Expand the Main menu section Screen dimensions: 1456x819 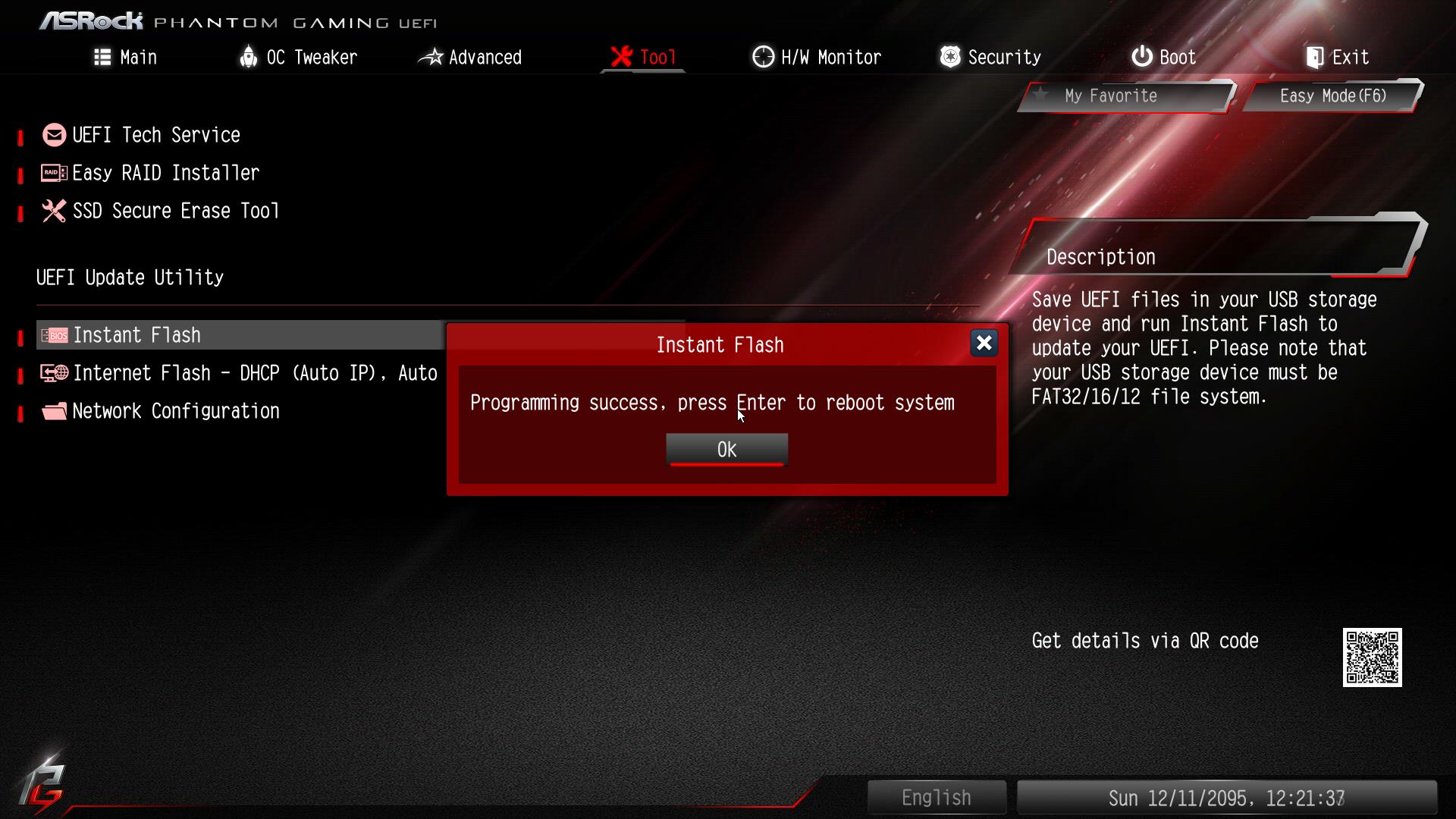[125, 57]
